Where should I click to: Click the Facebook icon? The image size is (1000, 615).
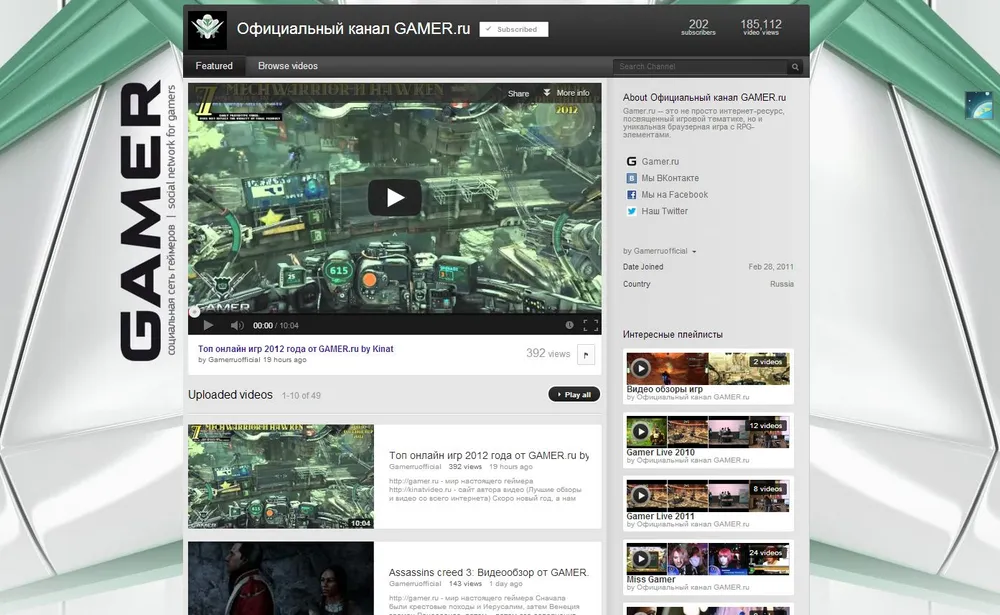[631, 195]
